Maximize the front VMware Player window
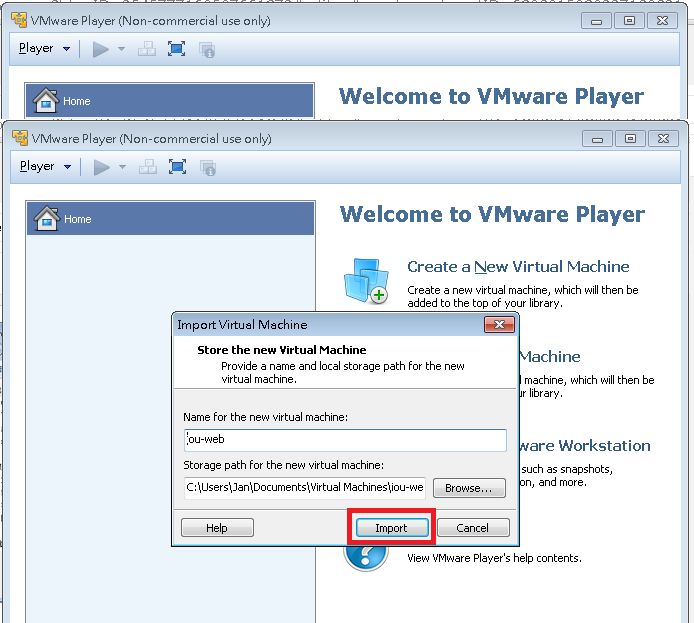The width and height of the screenshot is (694, 623). pyautogui.click(x=630, y=139)
